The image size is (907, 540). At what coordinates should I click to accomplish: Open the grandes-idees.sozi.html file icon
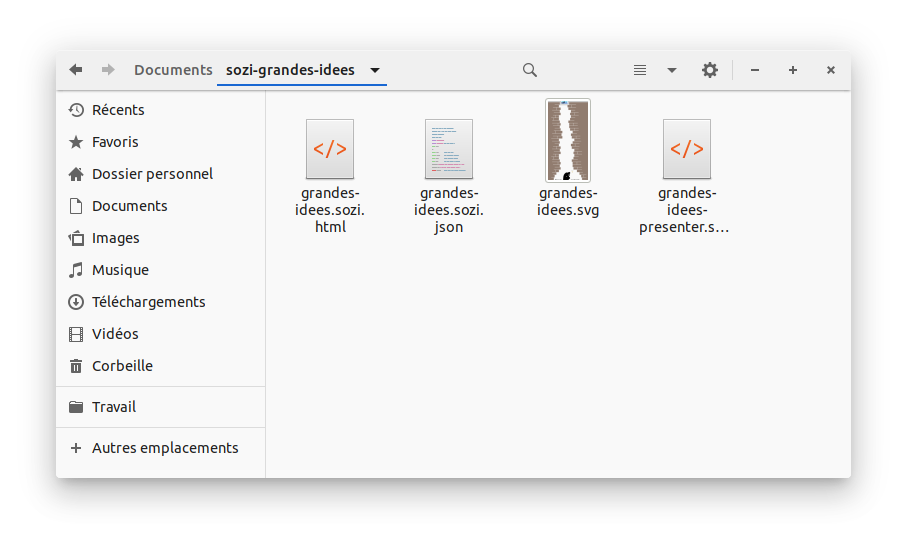tap(330, 149)
